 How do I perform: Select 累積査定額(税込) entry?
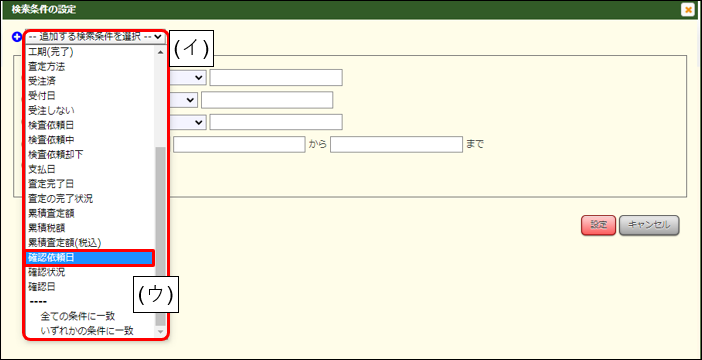click(x=90, y=242)
